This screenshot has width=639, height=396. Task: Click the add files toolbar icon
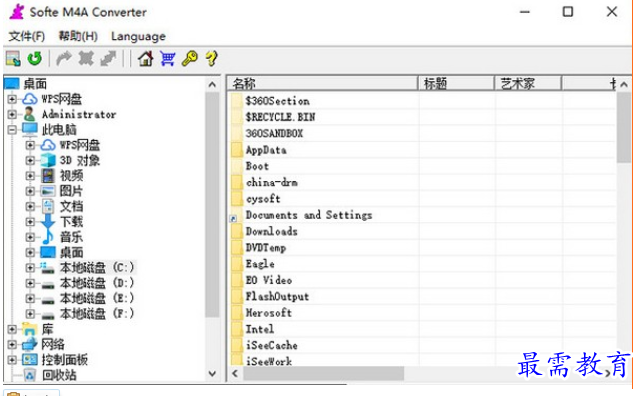(13, 59)
